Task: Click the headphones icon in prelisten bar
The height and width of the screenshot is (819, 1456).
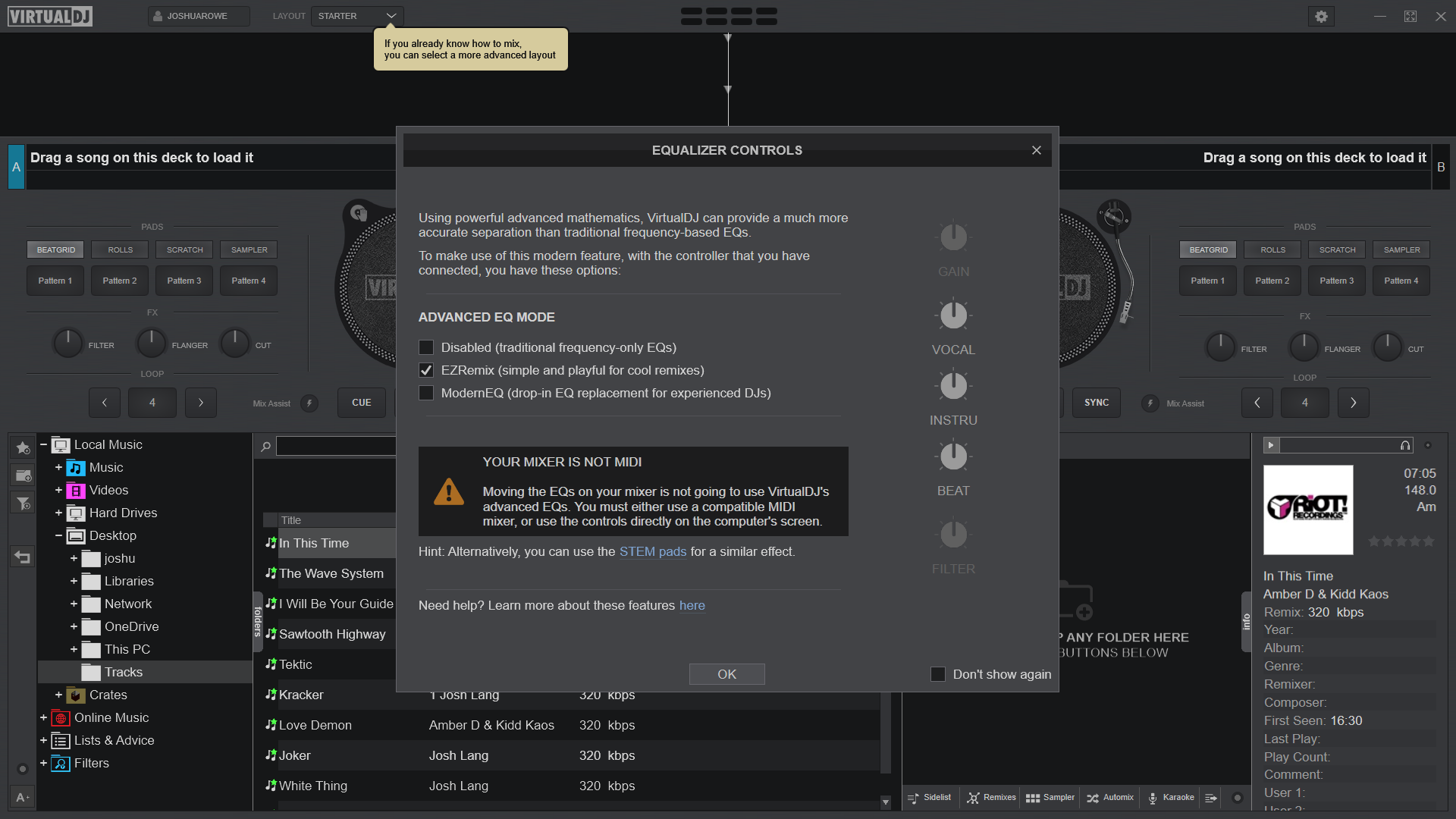Action: (x=1405, y=445)
